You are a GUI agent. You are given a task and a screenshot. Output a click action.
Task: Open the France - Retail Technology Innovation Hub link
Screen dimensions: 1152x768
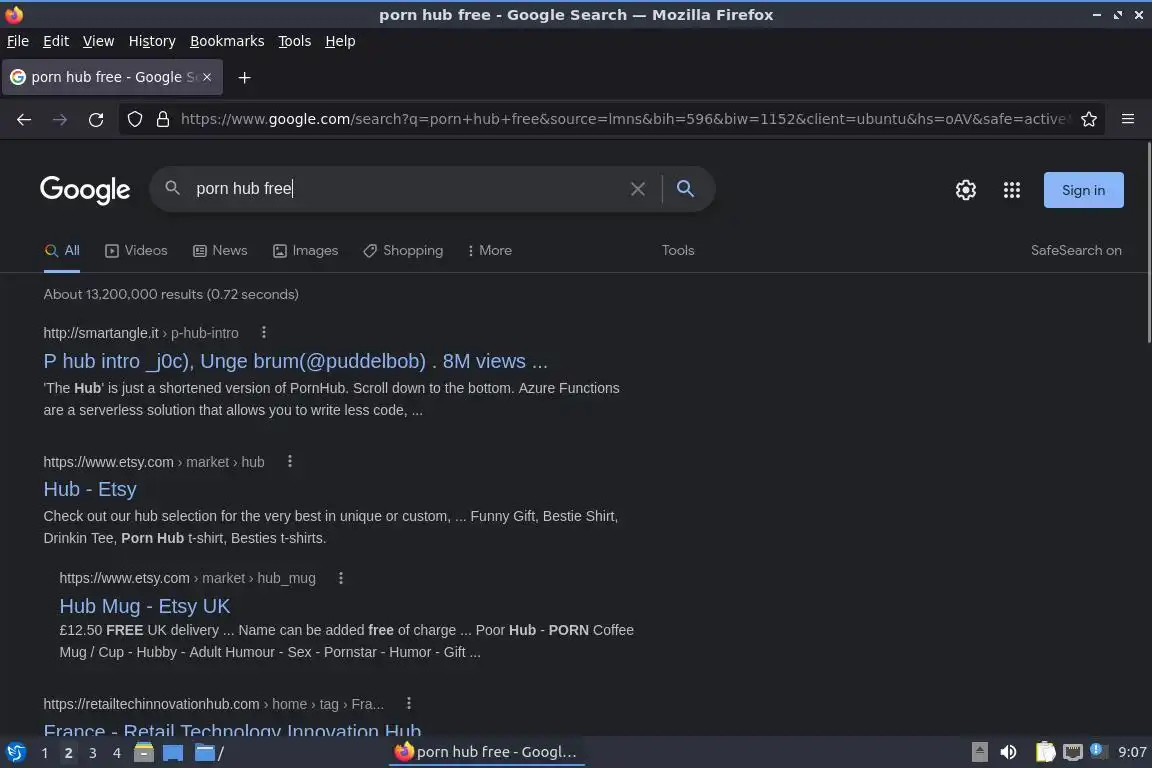(x=232, y=729)
